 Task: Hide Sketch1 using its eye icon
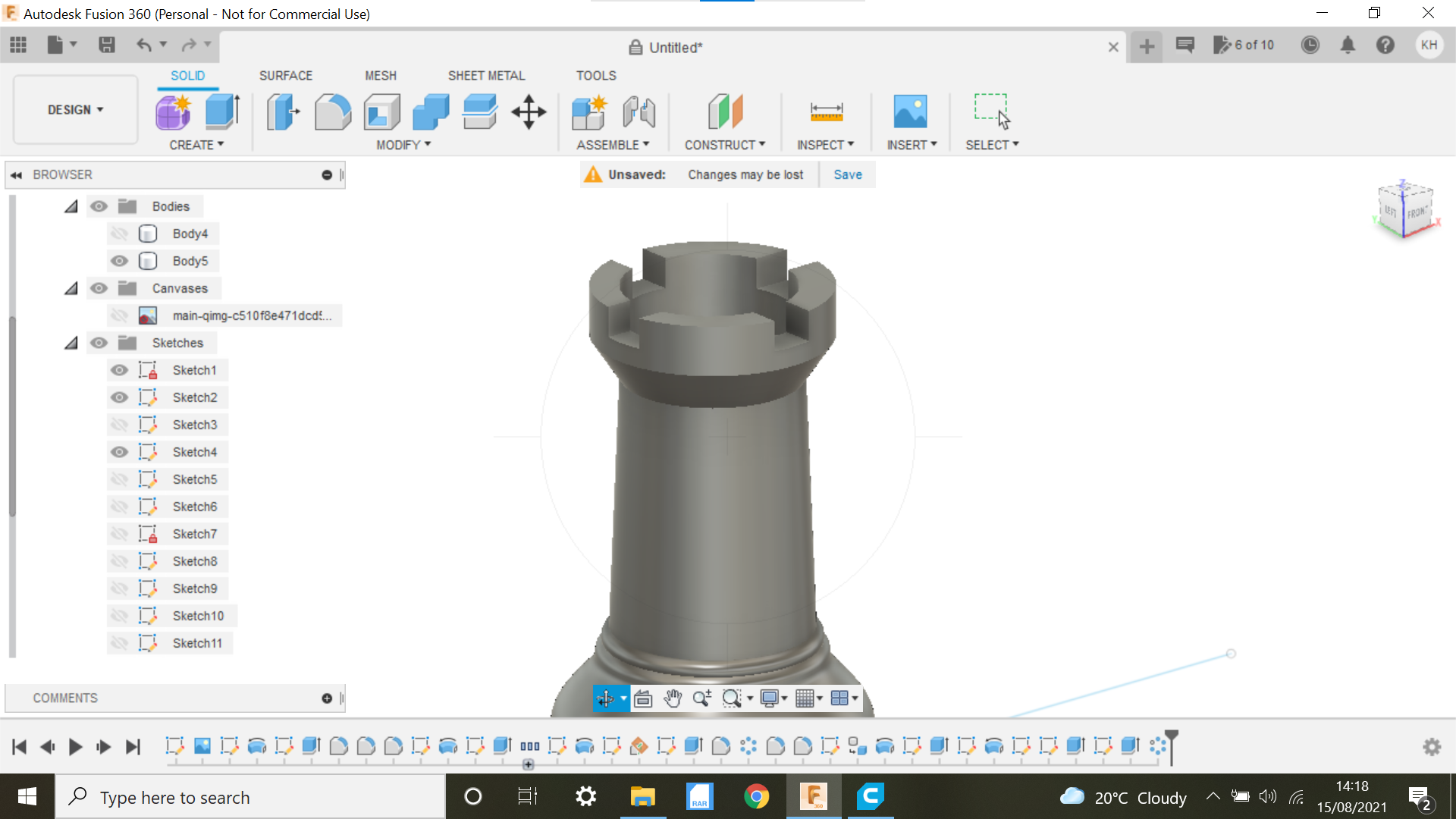click(x=119, y=370)
